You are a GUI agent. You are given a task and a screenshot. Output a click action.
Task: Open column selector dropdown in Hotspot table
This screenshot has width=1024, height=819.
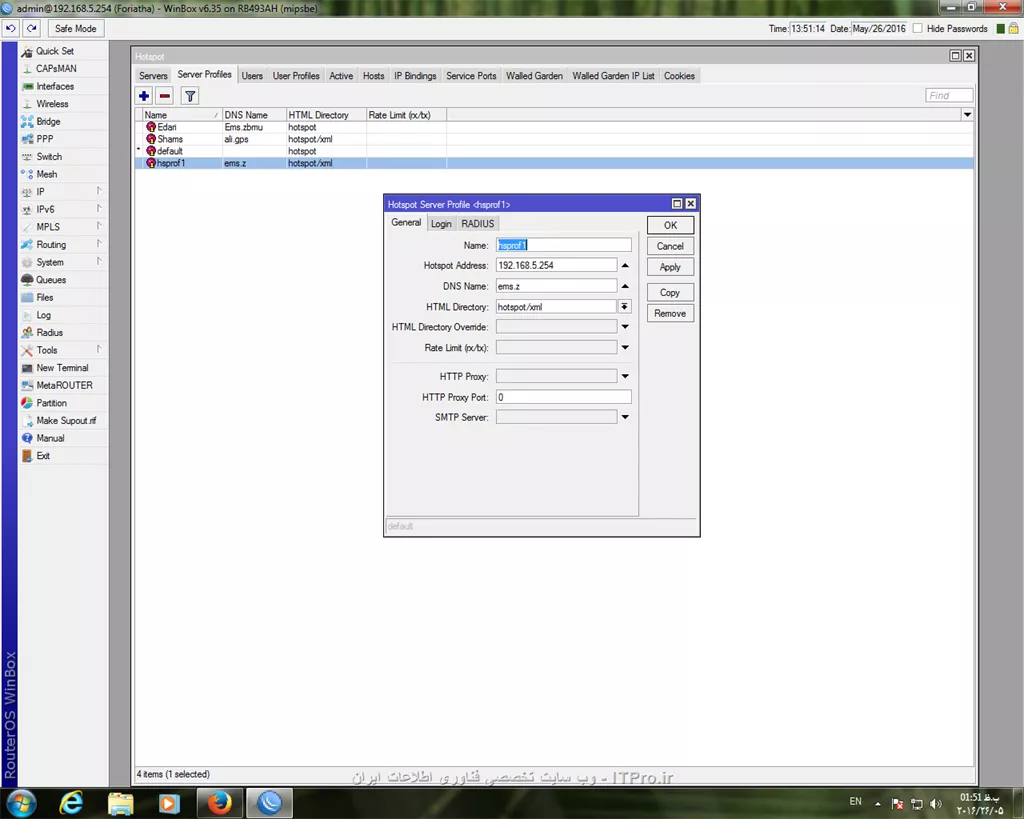click(x=967, y=115)
